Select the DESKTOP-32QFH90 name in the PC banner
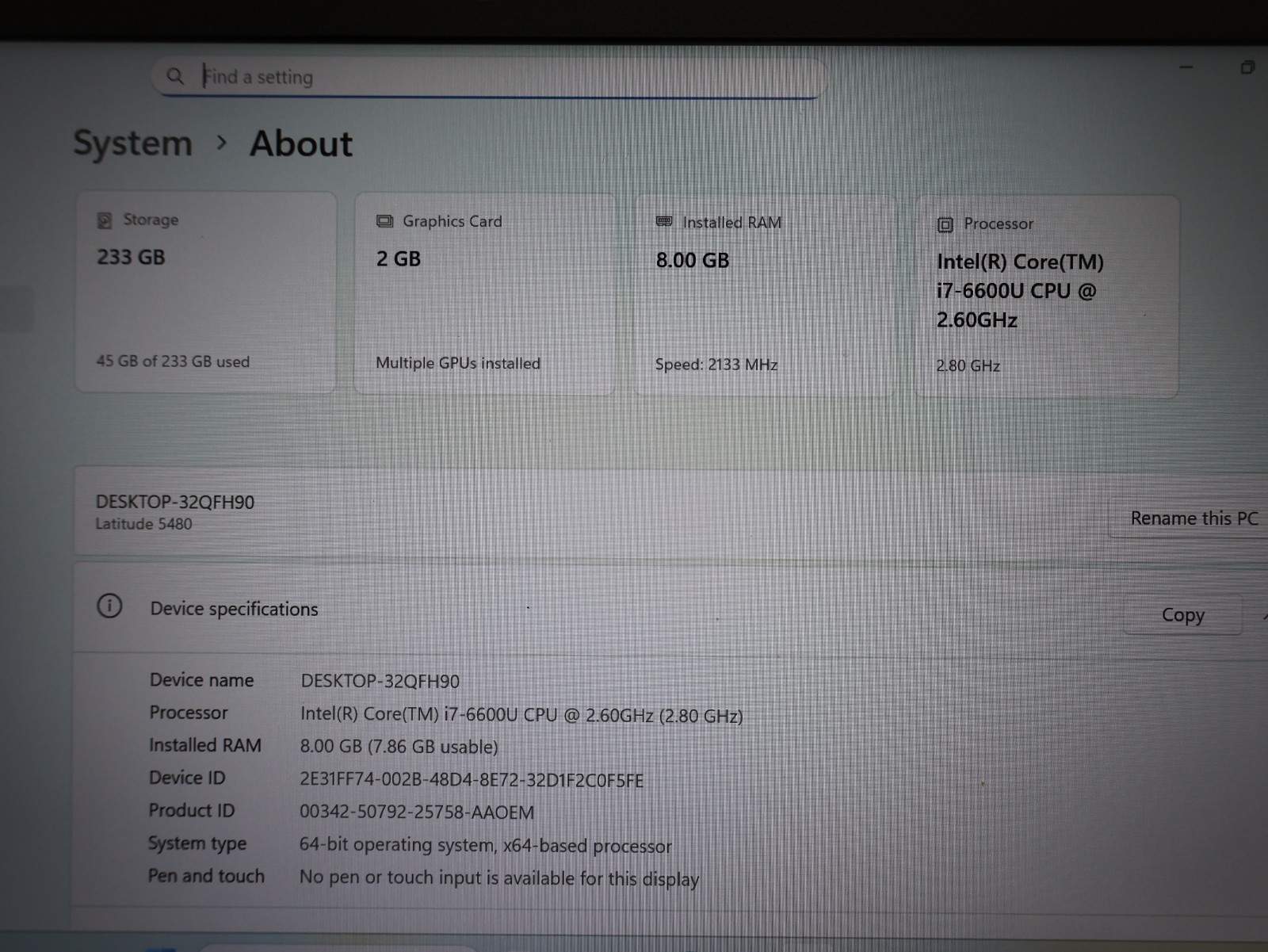Image resolution: width=1268 pixels, height=952 pixels. click(x=175, y=503)
